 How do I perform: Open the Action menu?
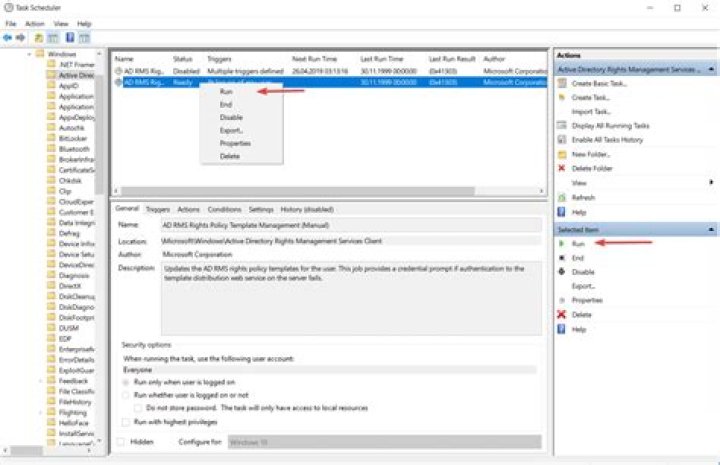(35, 24)
